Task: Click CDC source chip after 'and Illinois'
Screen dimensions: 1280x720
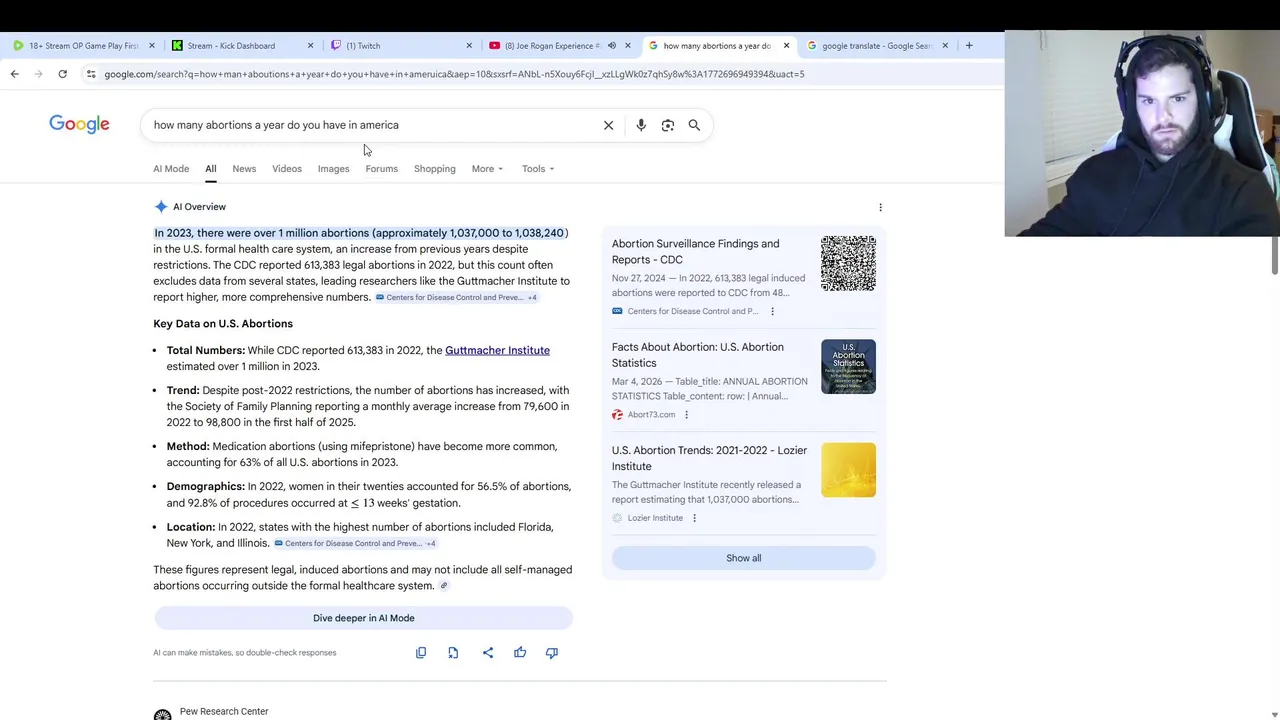Action: (355, 544)
